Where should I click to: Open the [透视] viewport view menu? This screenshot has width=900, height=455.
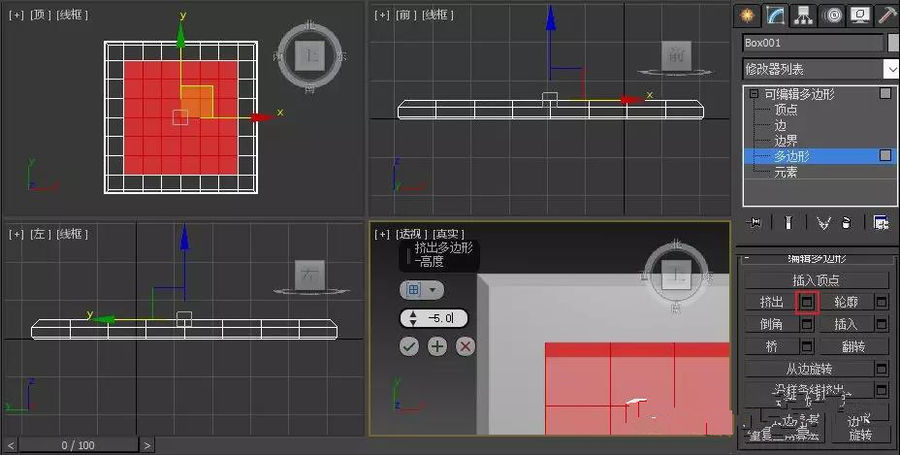(x=411, y=234)
